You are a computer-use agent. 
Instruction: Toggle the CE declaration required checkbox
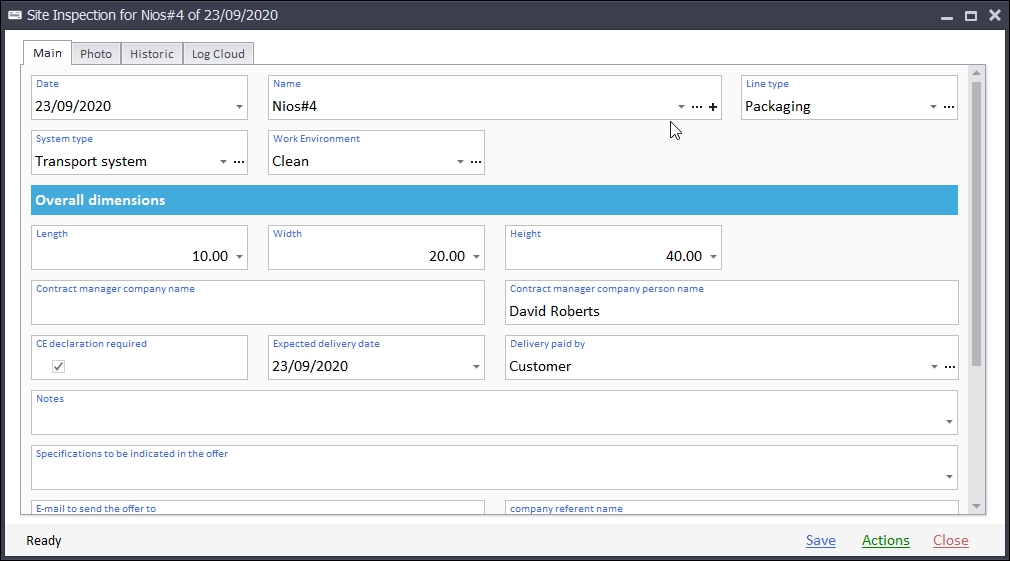(x=59, y=367)
